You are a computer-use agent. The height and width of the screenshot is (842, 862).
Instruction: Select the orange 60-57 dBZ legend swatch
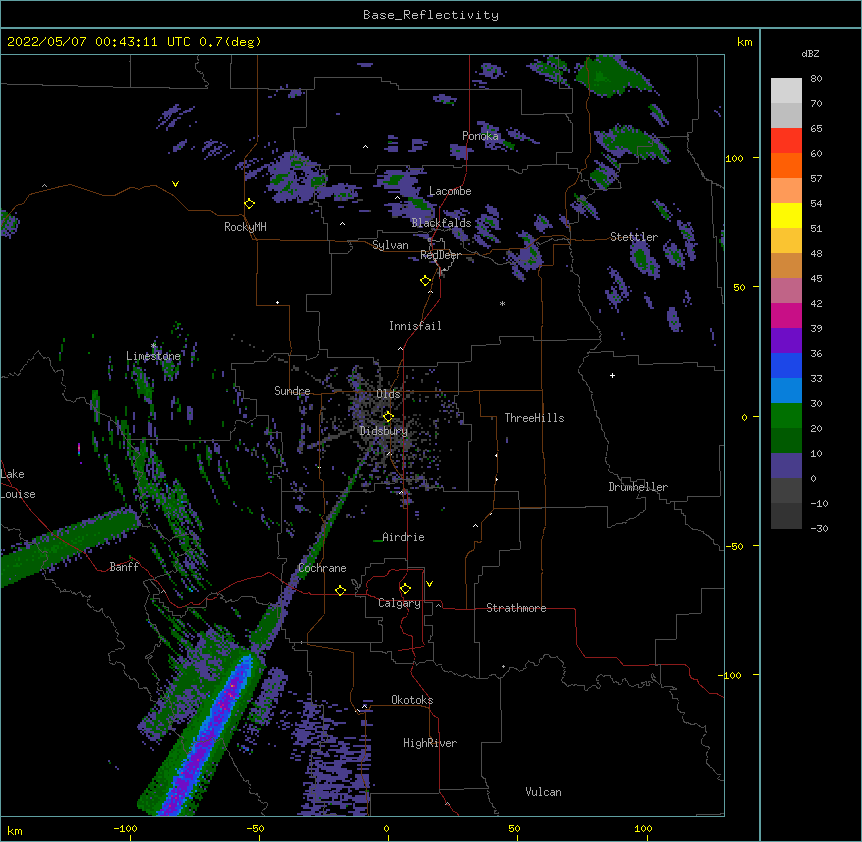coord(786,165)
